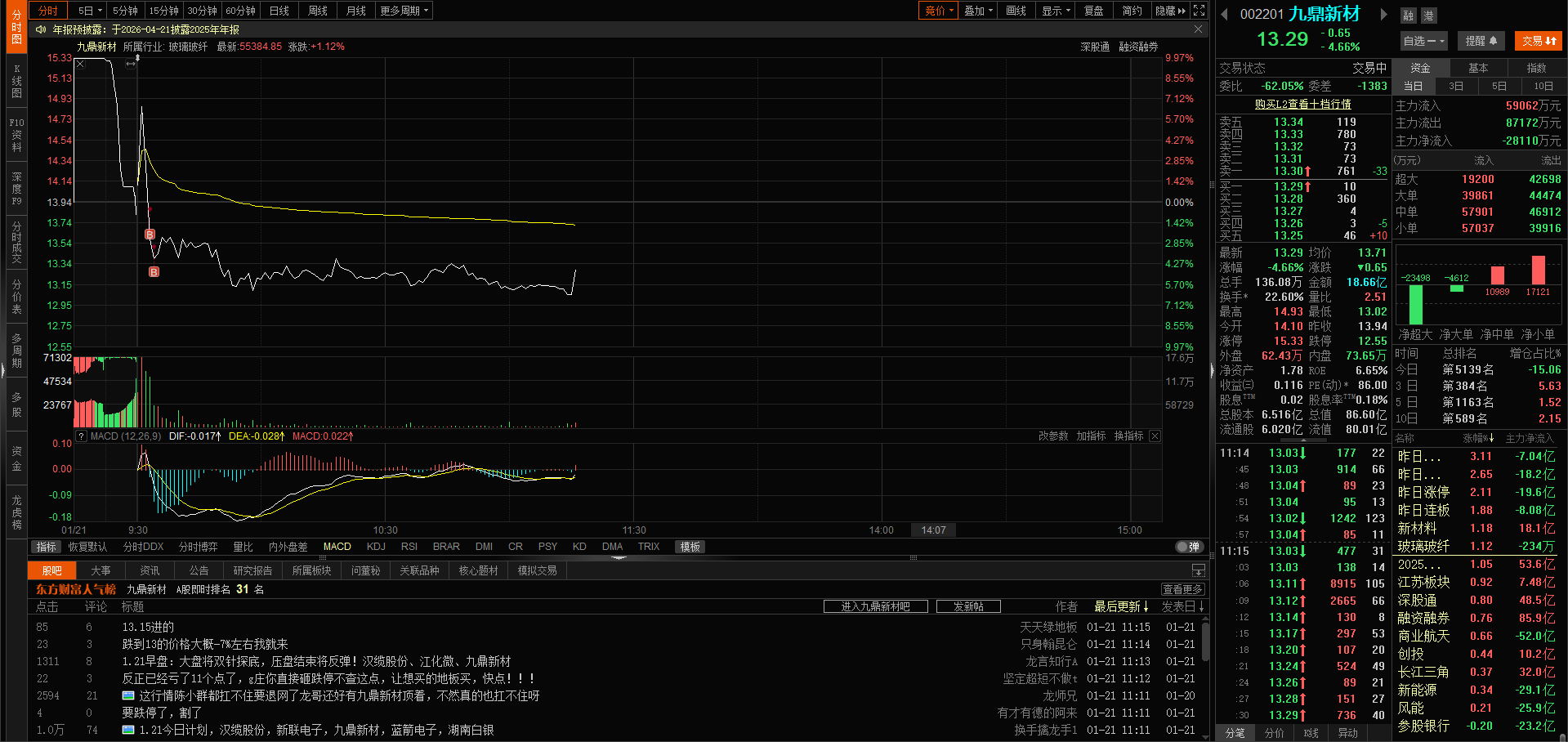The image size is (1568, 742).
Task: Select KDJ indicator
Action: (376, 547)
